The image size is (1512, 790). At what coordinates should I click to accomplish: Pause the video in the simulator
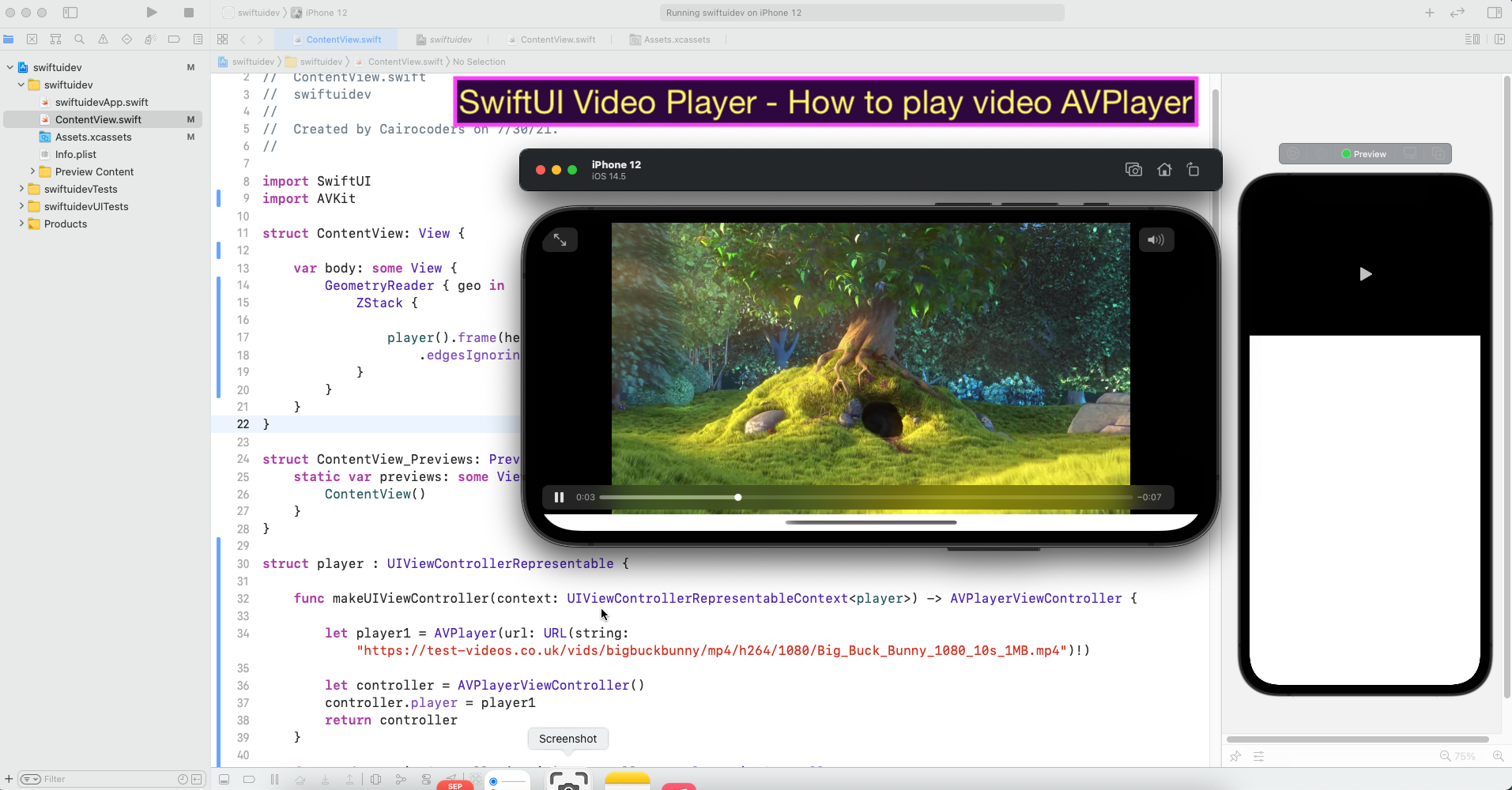tap(559, 497)
